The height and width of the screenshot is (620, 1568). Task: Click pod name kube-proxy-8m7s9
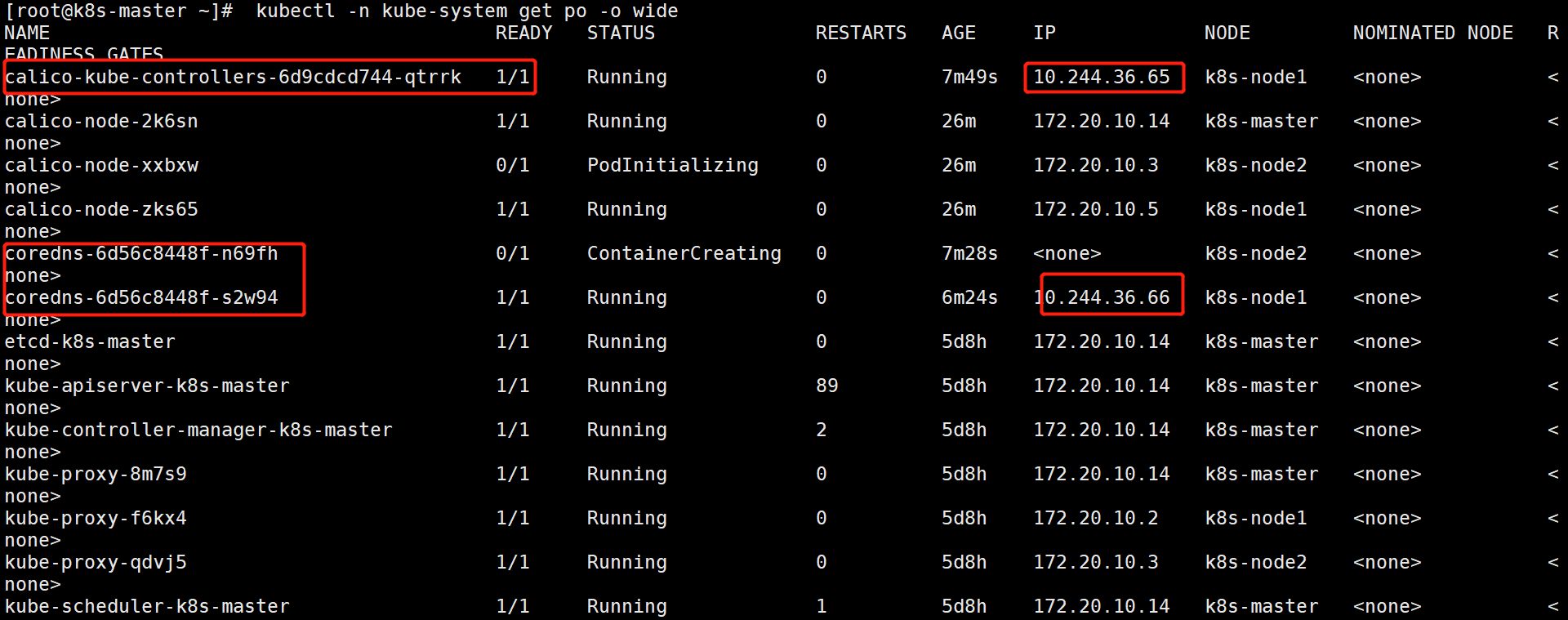coord(96,474)
